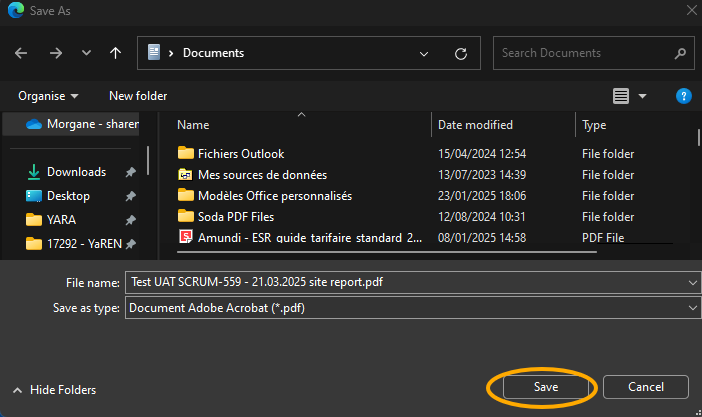Screen dimensions: 702x417
Task: Select Downloads in the navigation pane
Action: point(76,172)
